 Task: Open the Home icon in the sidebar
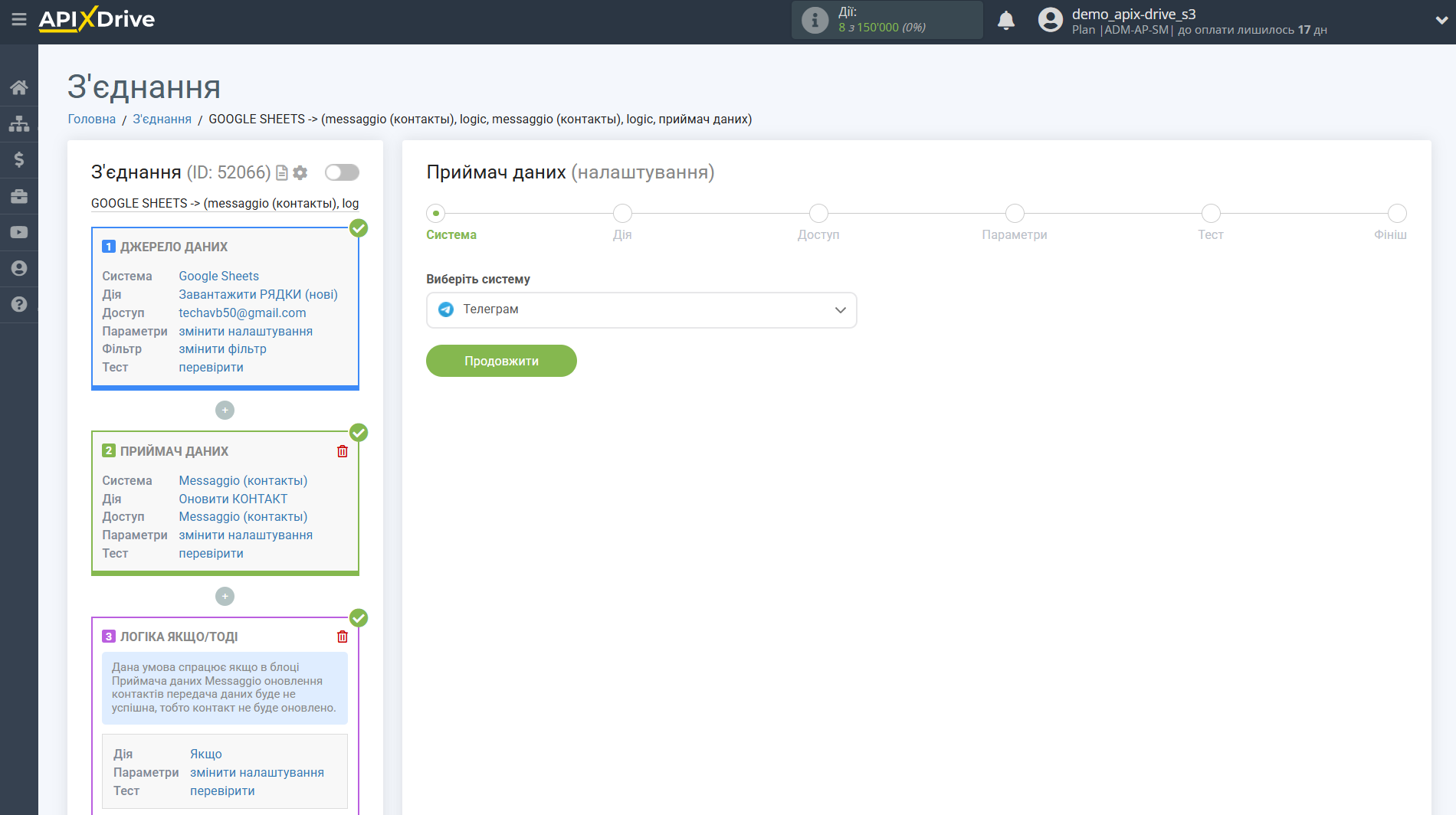pos(19,87)
